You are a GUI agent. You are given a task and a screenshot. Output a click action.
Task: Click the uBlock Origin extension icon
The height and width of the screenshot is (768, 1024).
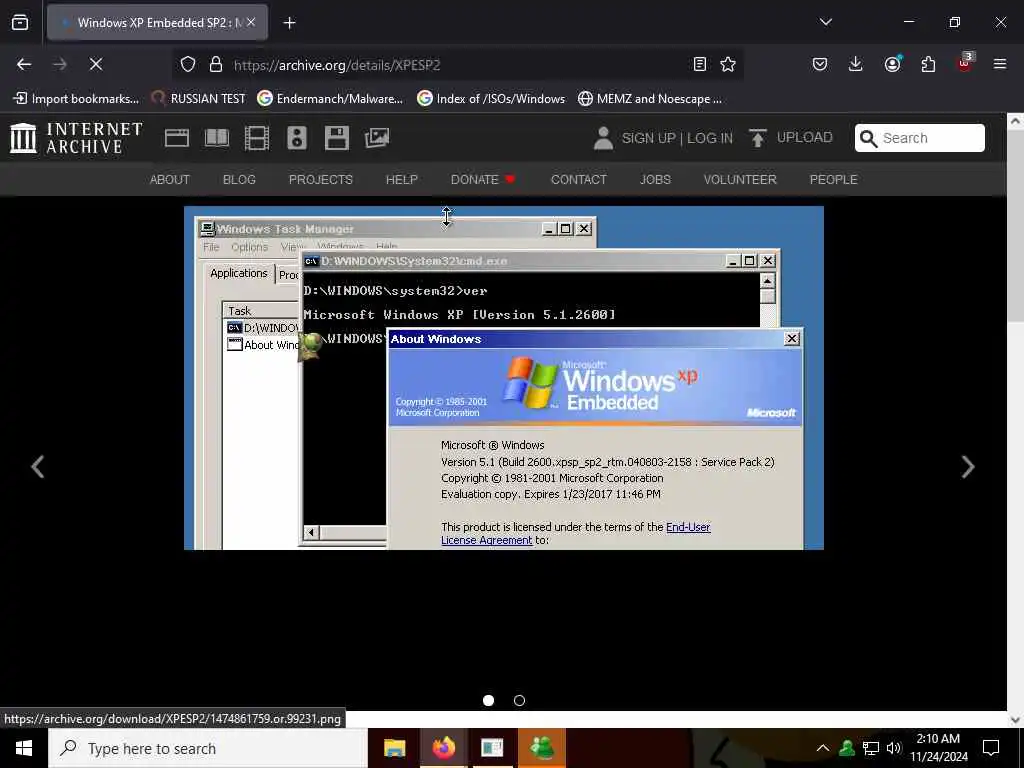point(965,63)
